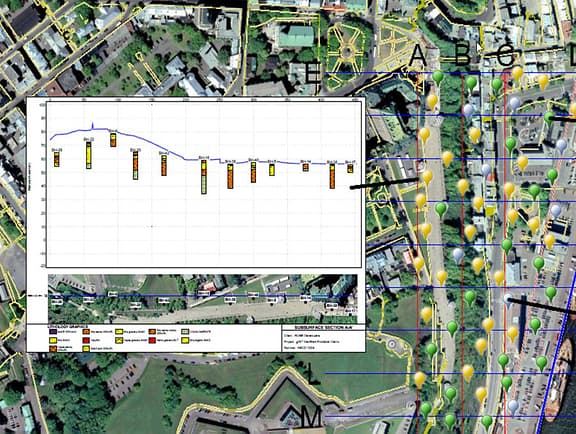
Task: Select the borehole column at the hilltop peak
Action: [x=113, y=140]
